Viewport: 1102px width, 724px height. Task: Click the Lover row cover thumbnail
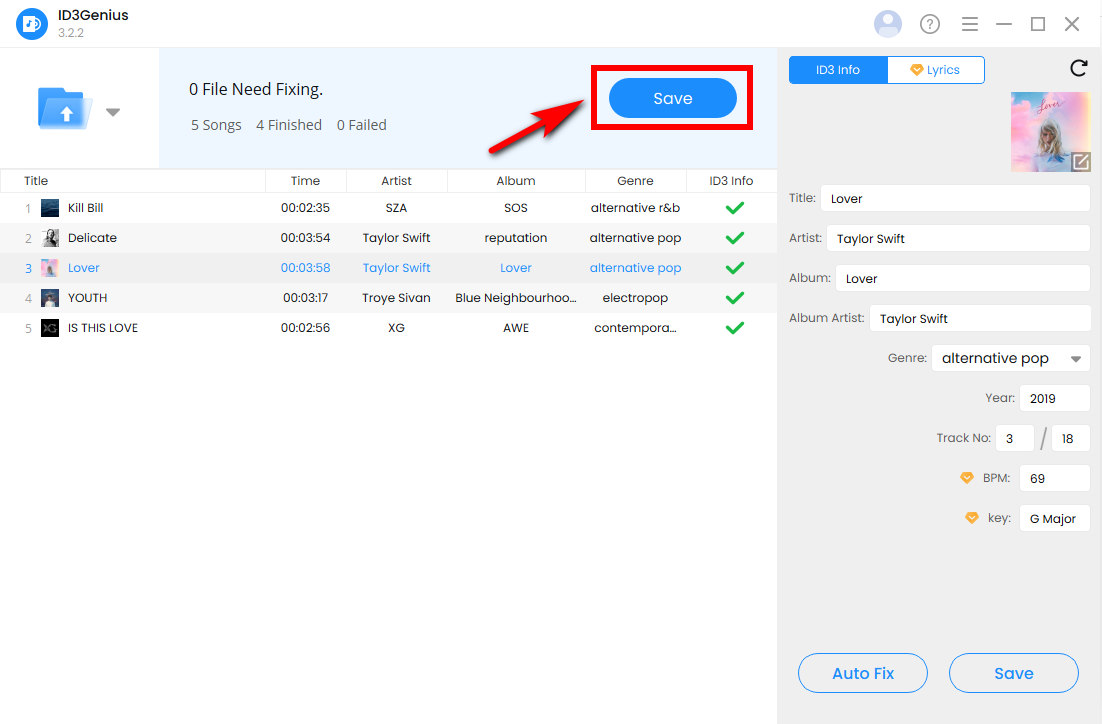point(50,268)
